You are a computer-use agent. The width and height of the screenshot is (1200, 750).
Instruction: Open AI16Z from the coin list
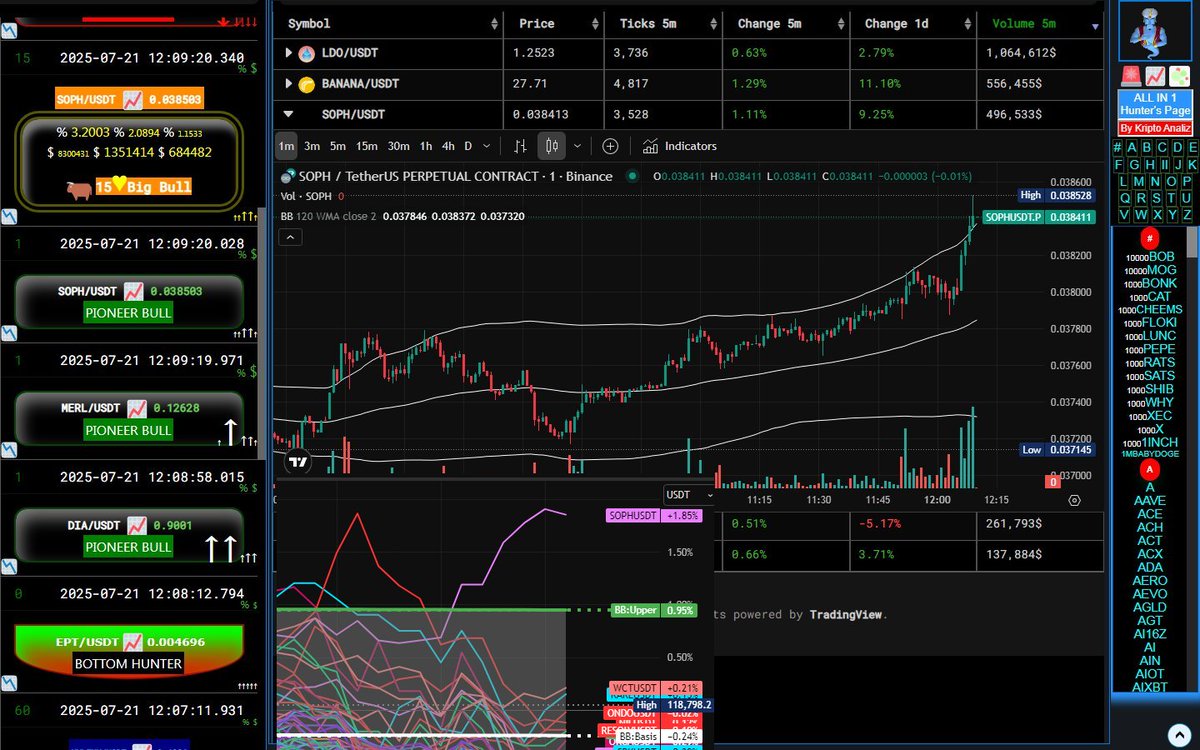coord(1150,633)
